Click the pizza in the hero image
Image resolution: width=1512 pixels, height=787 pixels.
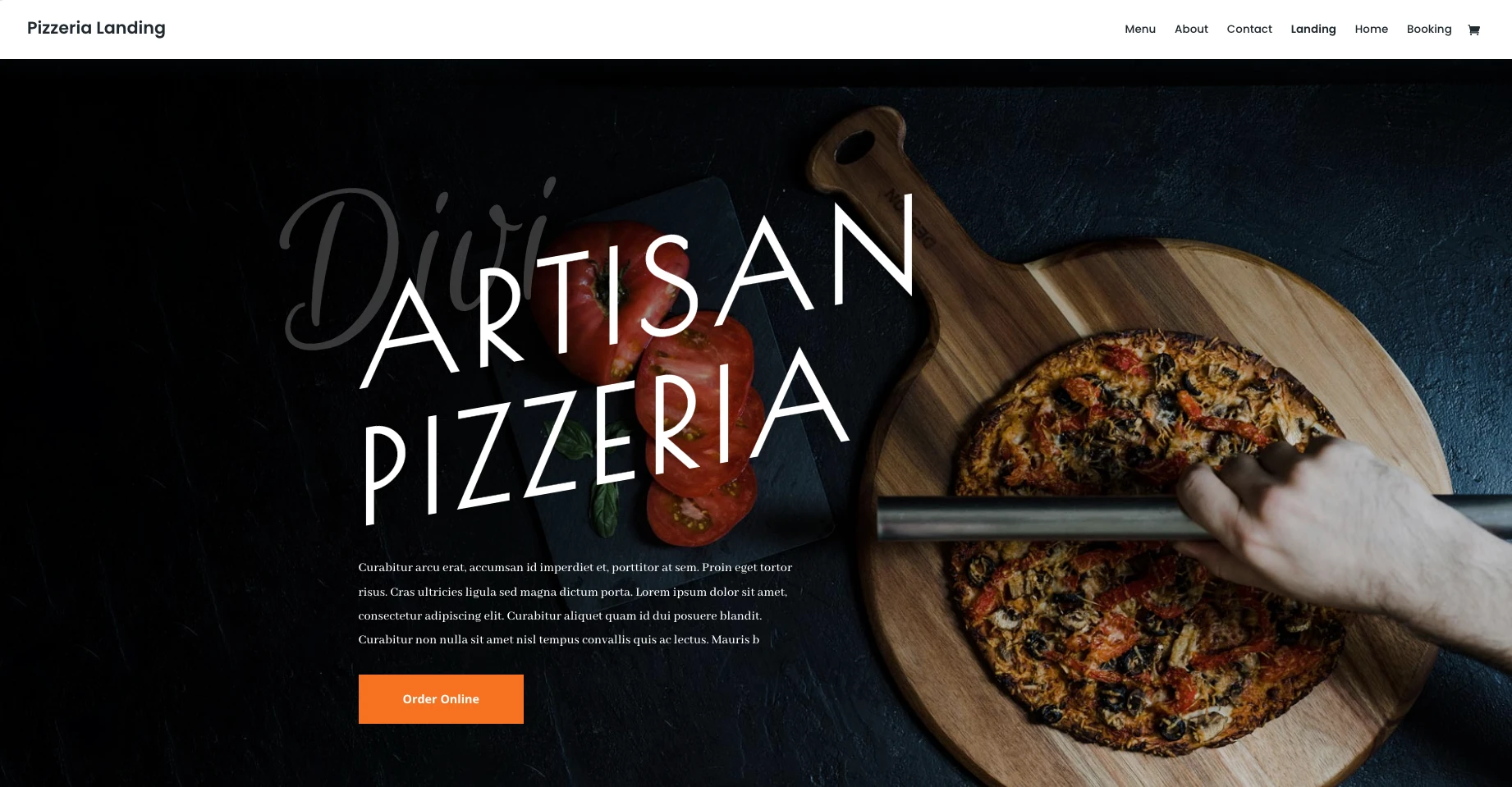1149,533
